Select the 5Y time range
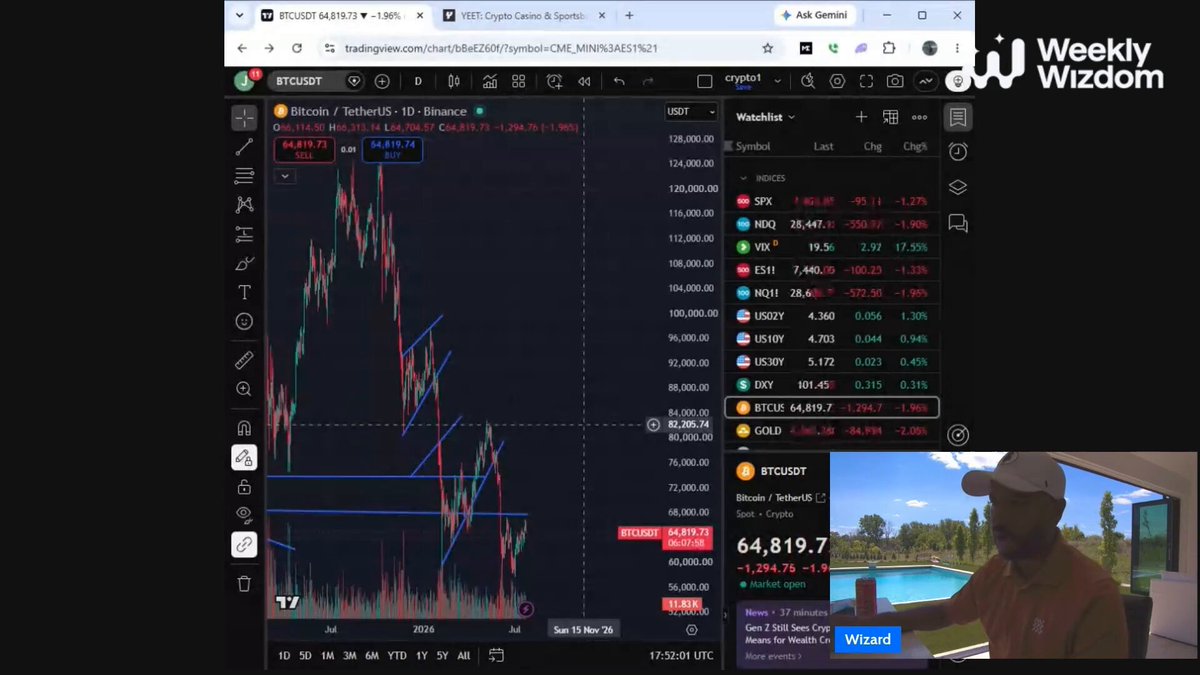This screenshot has width=1200, height=675. (442, 655)
